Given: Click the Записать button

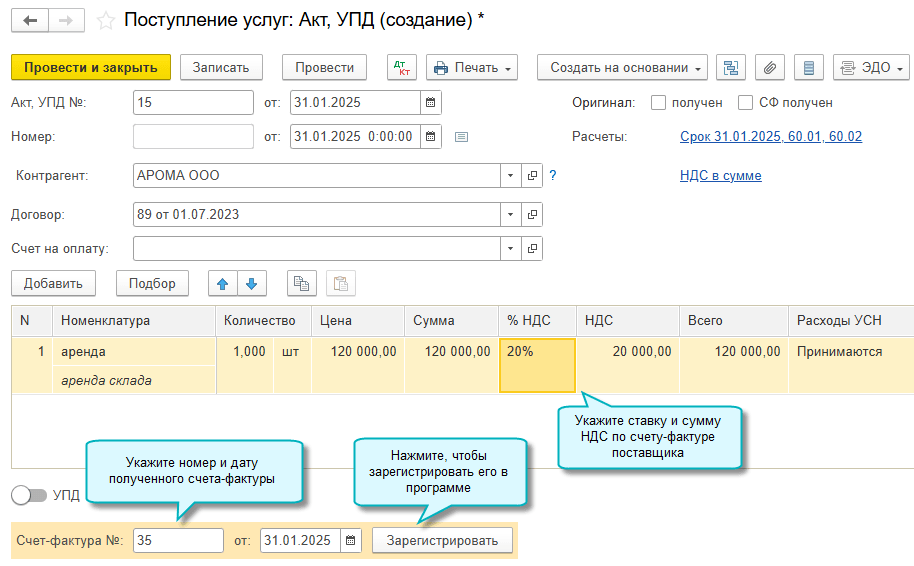Looking at the screenshot, I should (221, 68).
